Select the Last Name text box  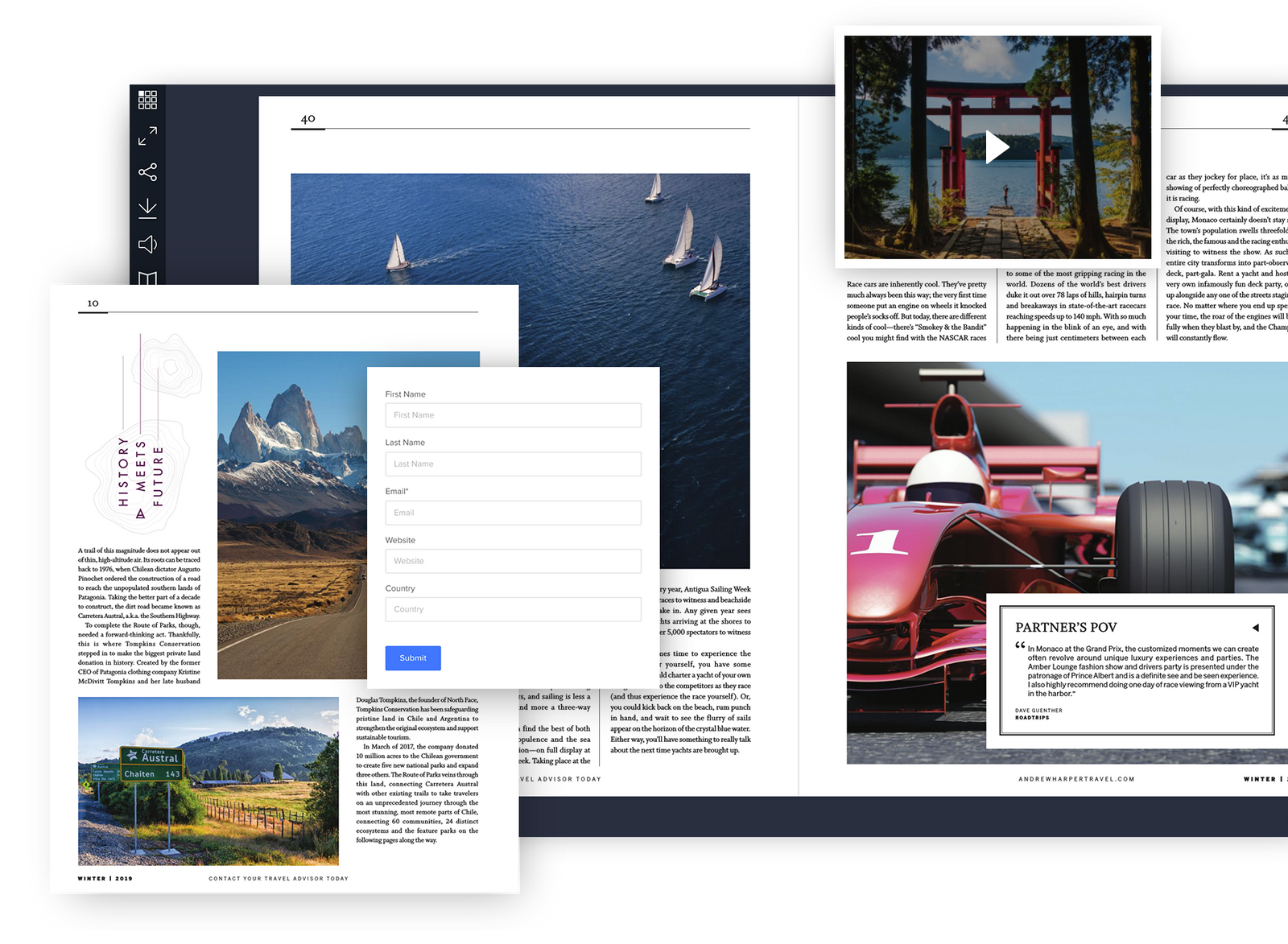513,464
